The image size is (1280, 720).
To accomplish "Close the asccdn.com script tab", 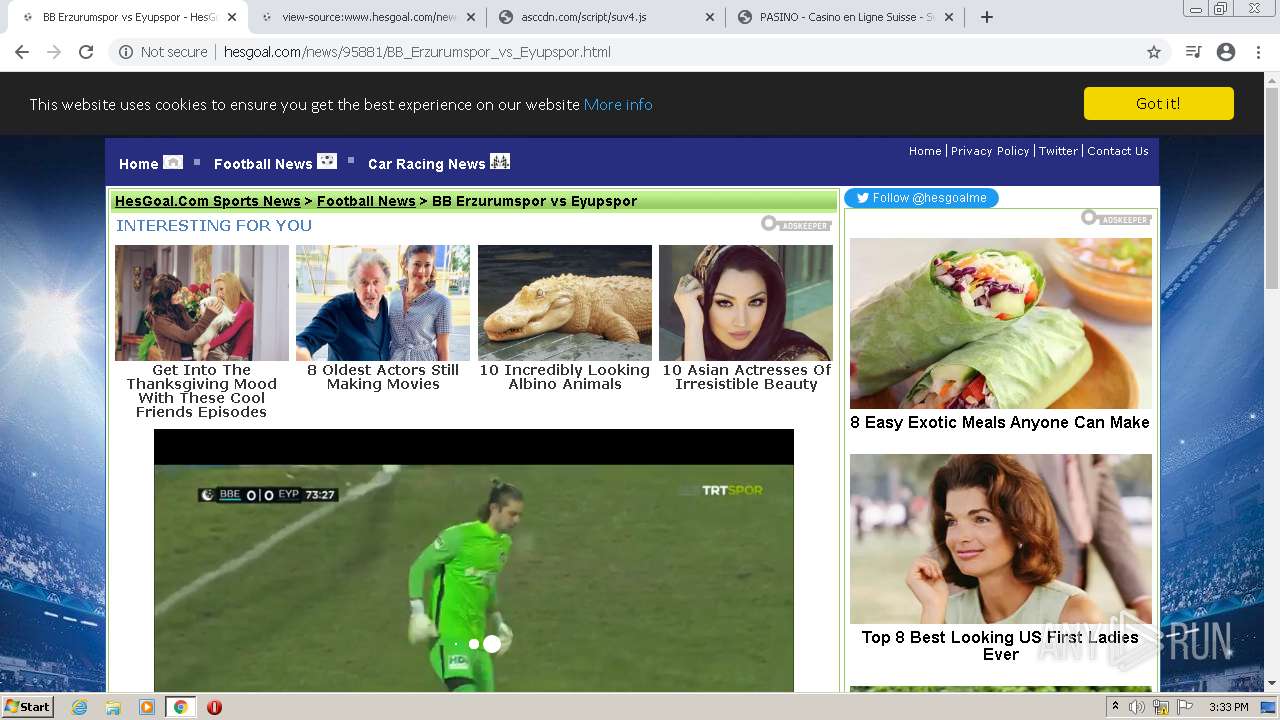I will pyautogui.click(x=710, y=17).
